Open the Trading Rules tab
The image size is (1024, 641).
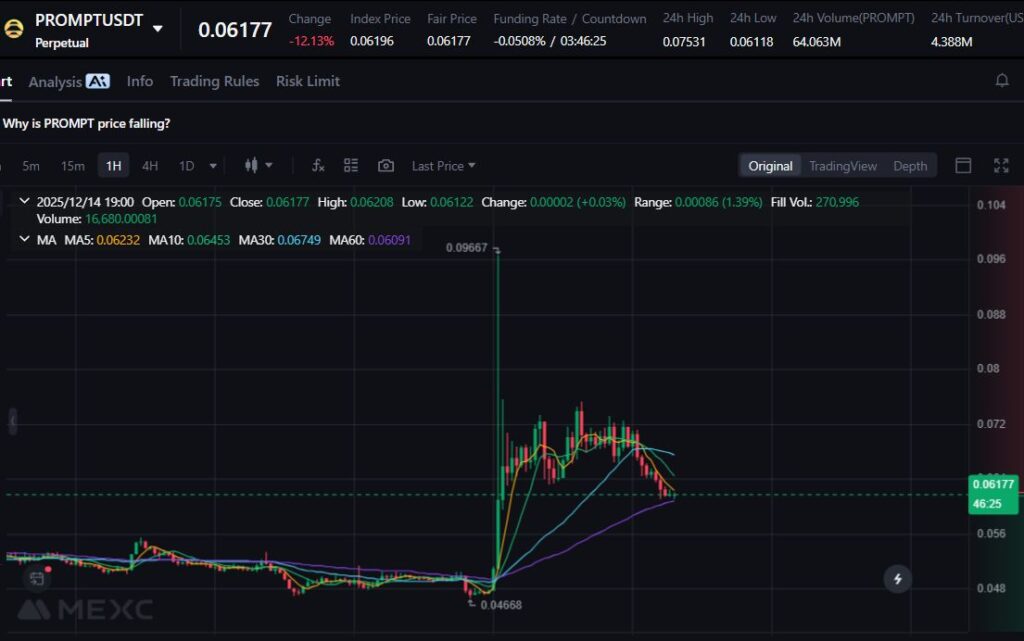[x=214, y=81]
